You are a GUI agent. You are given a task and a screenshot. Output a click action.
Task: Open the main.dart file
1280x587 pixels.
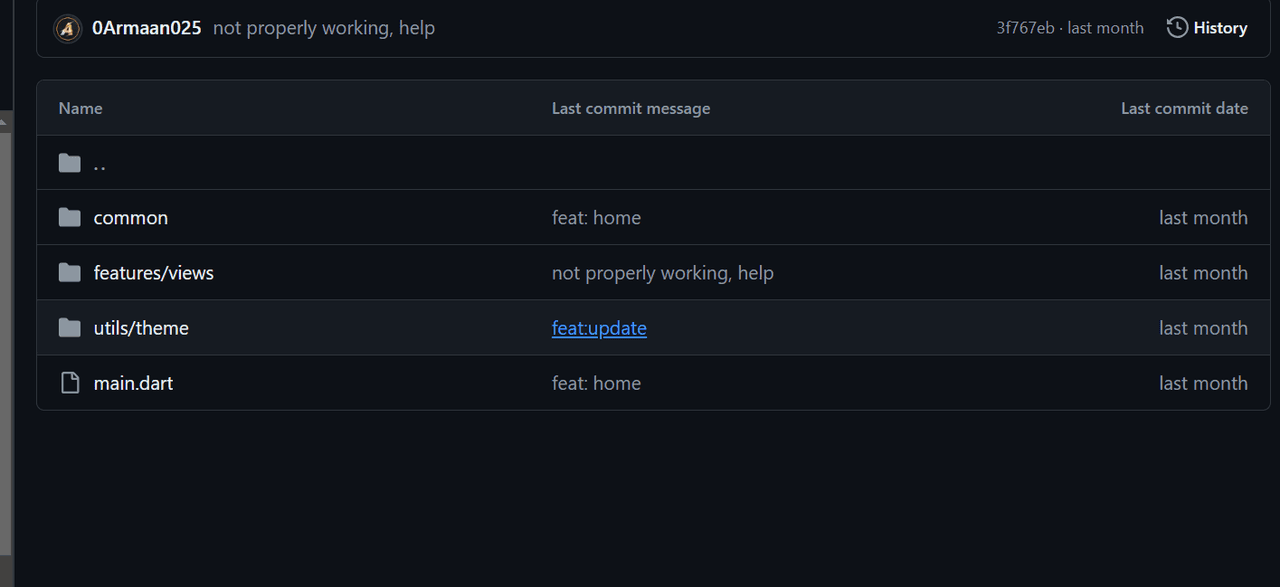133,383
